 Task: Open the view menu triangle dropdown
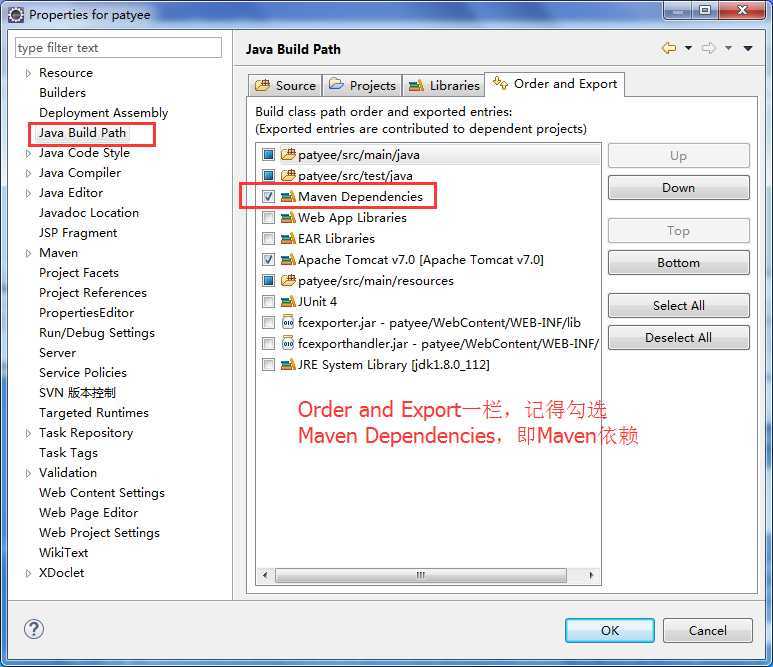(748, 48)
